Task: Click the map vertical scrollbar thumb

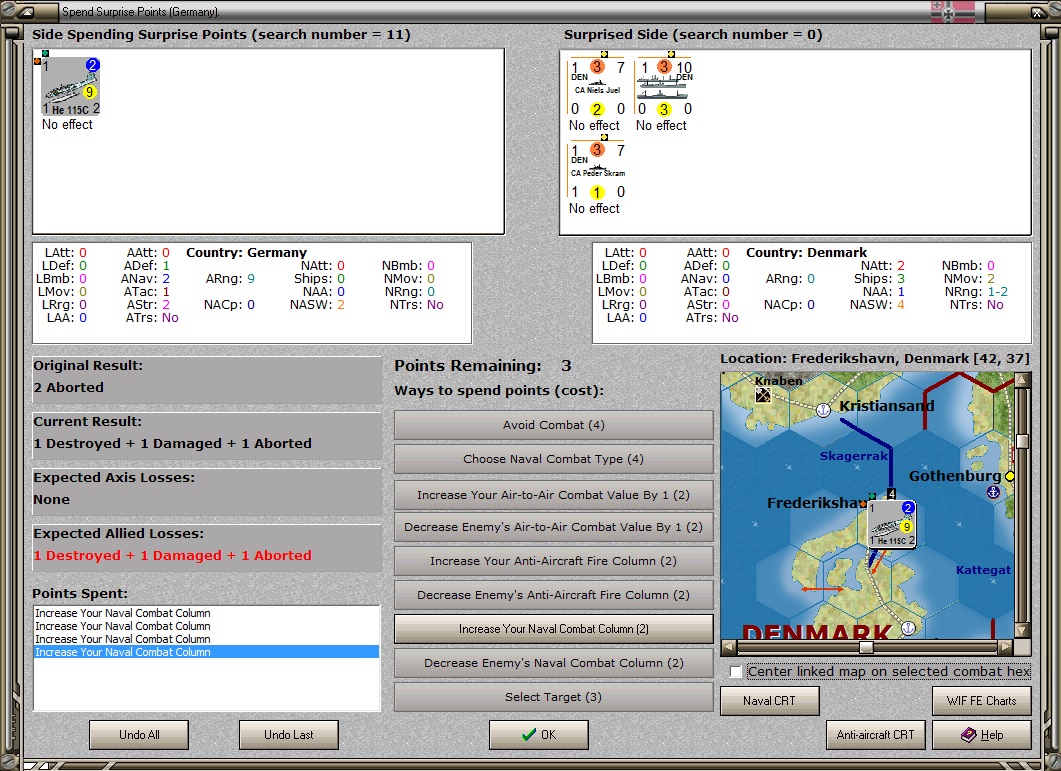Action: [x=1022, y=441]
